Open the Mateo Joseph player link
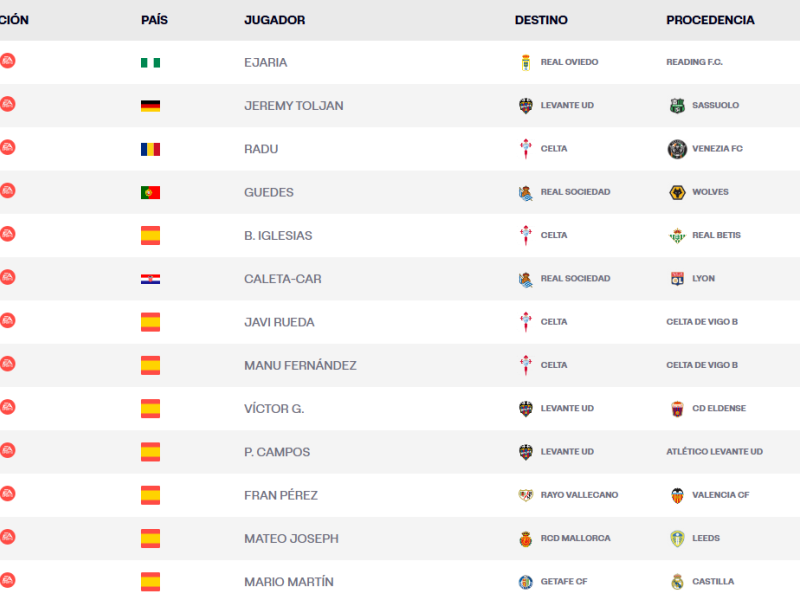 coord(291,538)
